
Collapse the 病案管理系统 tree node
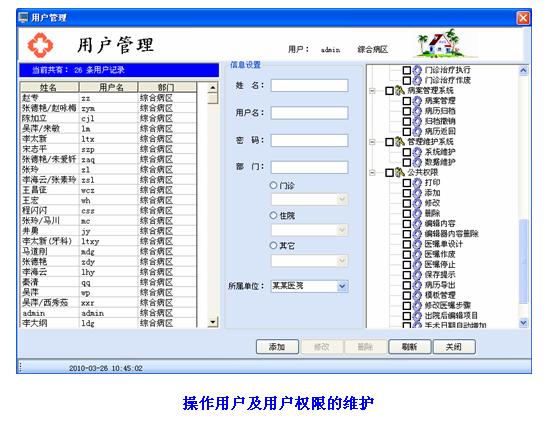pos(372,91)
